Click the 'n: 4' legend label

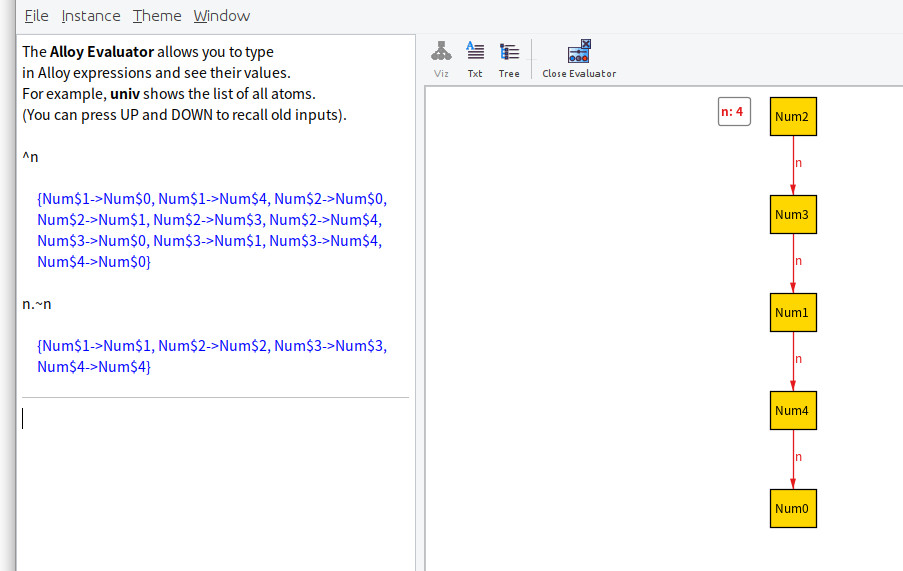[x=734, y=112]
